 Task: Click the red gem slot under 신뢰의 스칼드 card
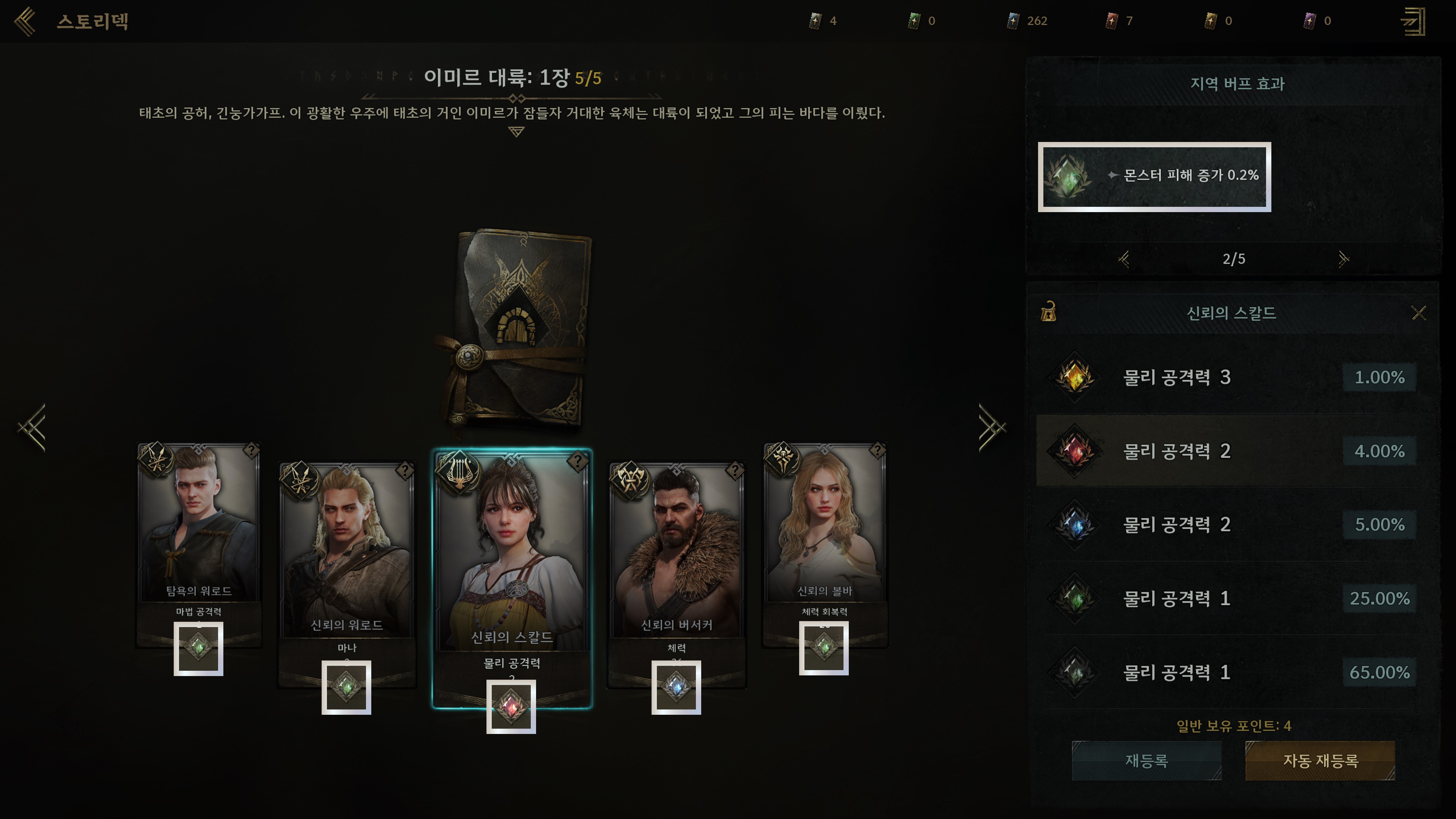pyautogui.click(x=511, y=706)
